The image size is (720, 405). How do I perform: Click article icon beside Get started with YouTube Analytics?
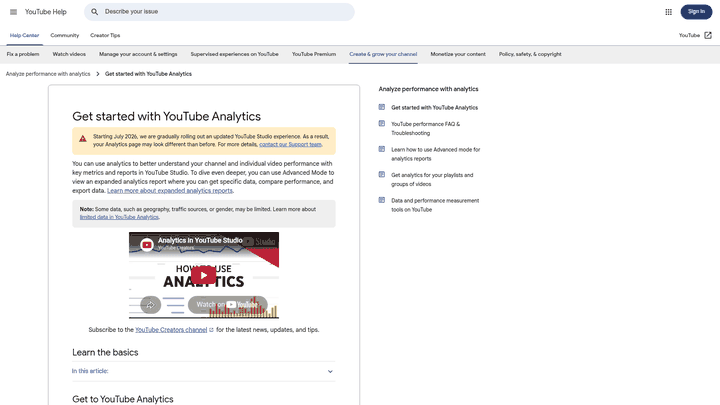tap(382, 107)
